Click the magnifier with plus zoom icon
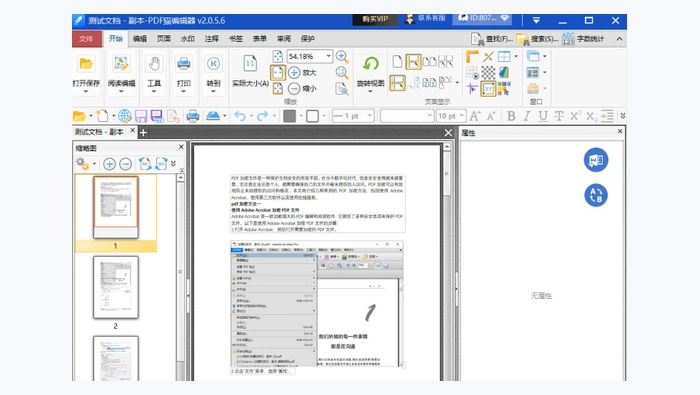Viewport: 700px width, 395px height. point(342,56)
